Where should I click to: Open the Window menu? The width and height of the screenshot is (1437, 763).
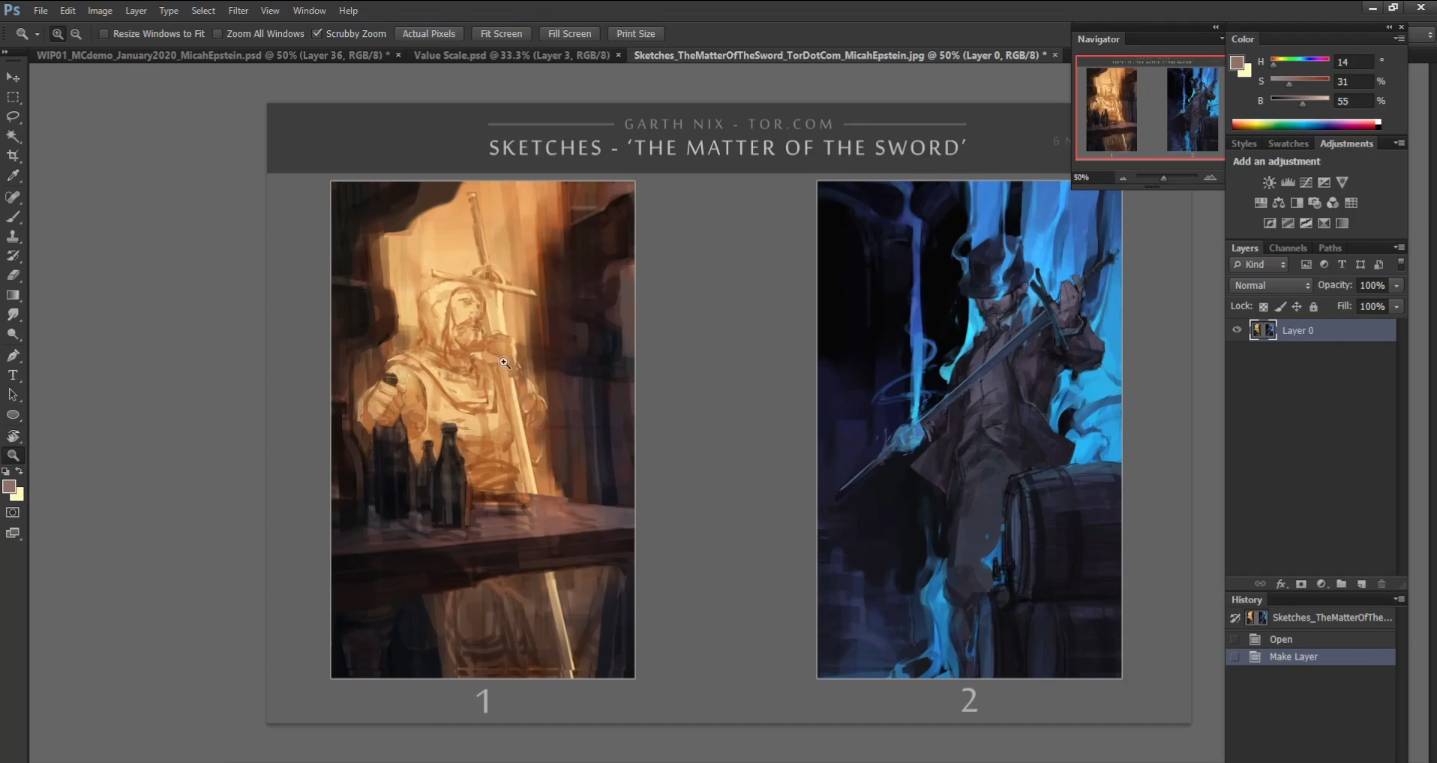click(x=309, y=11)
